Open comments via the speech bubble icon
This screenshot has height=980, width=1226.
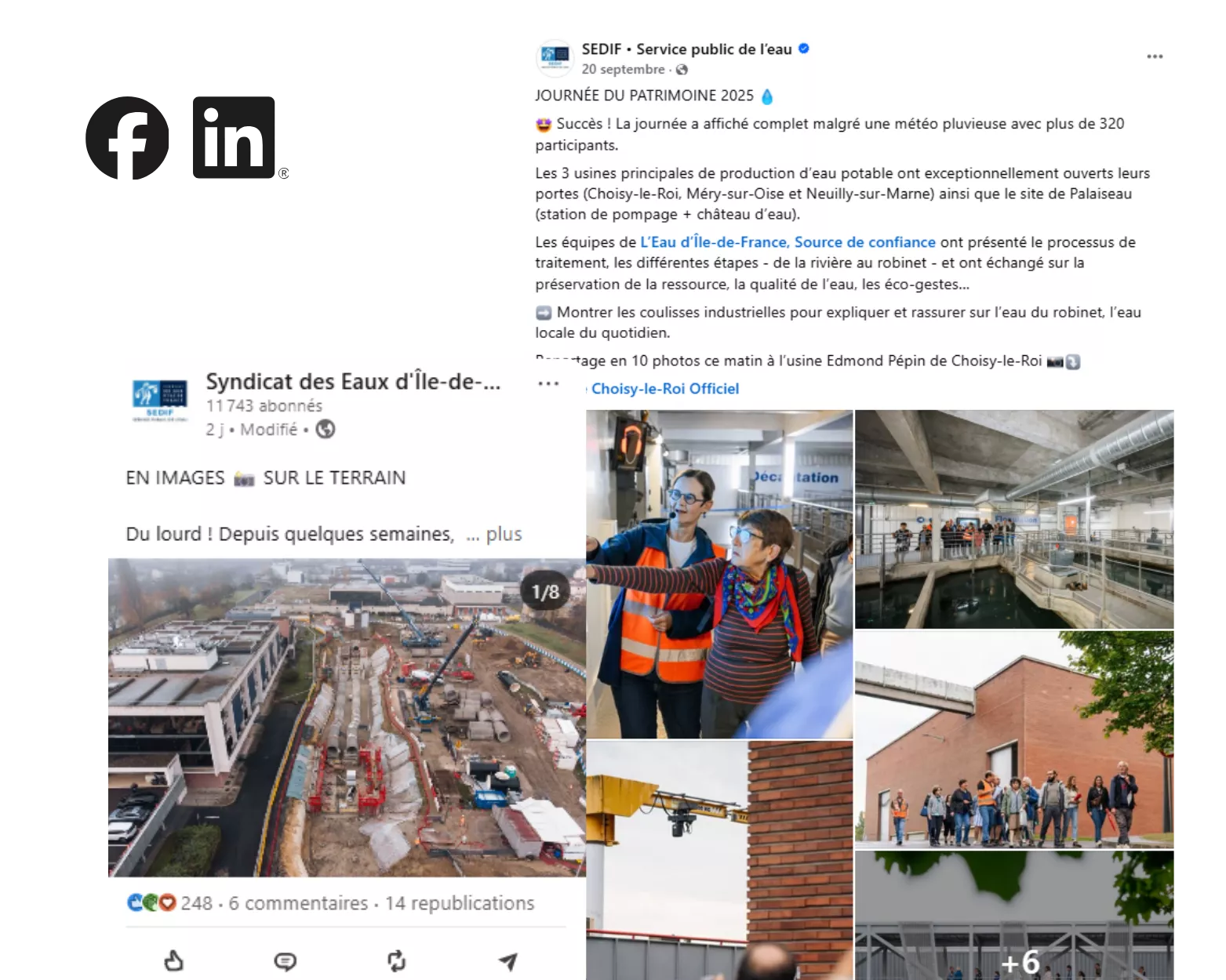286,961
